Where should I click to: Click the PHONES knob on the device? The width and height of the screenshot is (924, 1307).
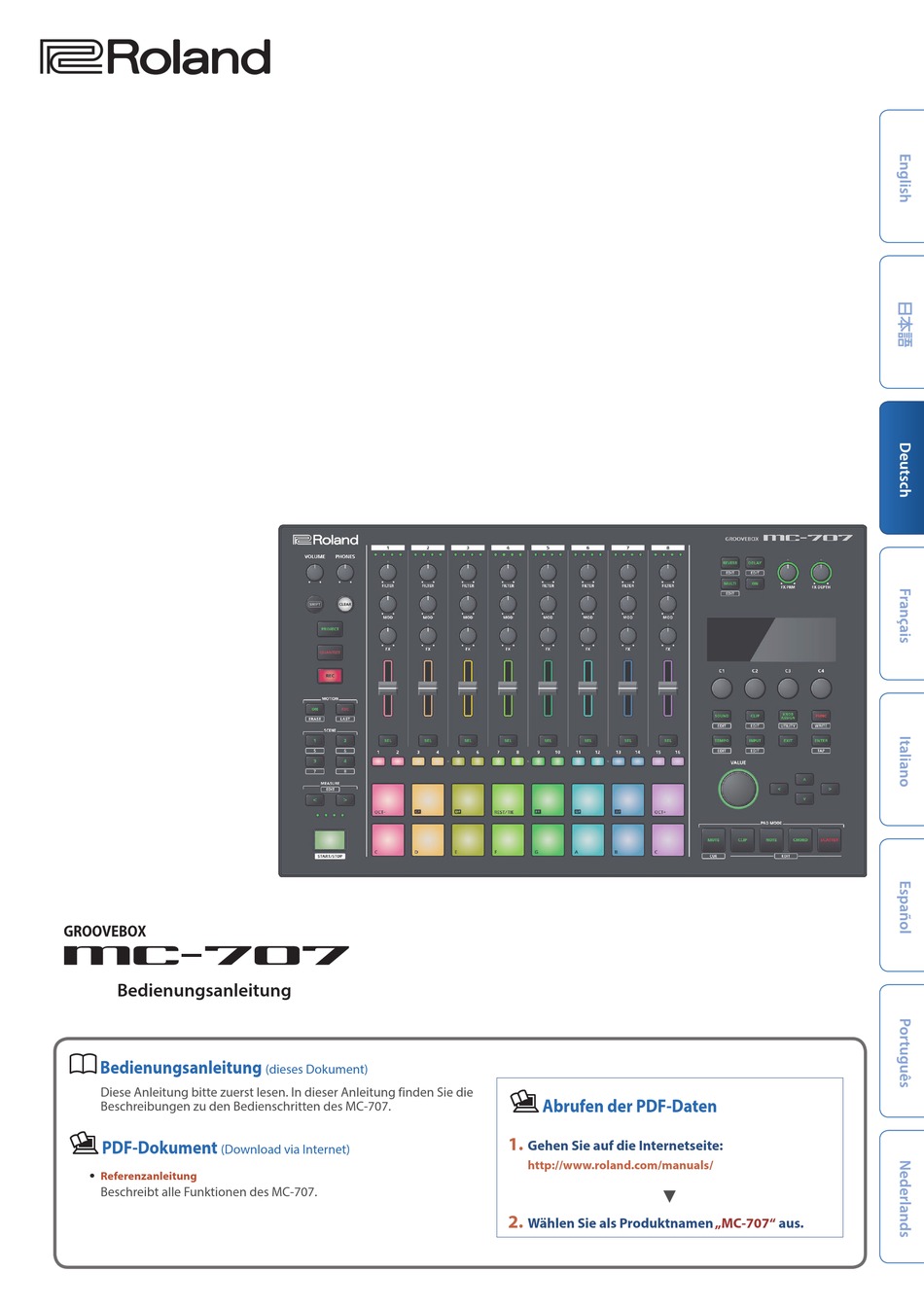345,573
